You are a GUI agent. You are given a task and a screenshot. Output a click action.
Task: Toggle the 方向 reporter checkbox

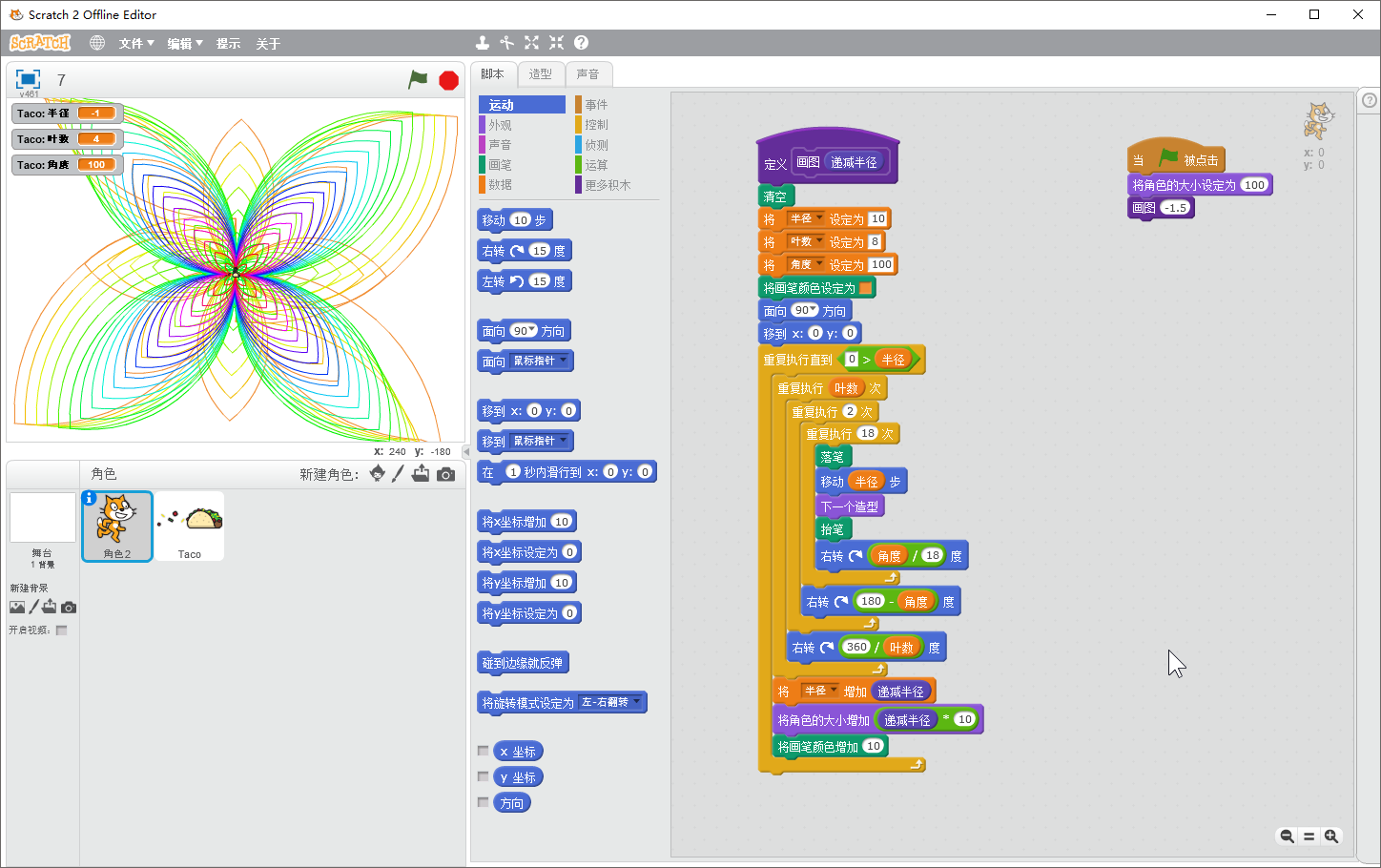[484, 802]
